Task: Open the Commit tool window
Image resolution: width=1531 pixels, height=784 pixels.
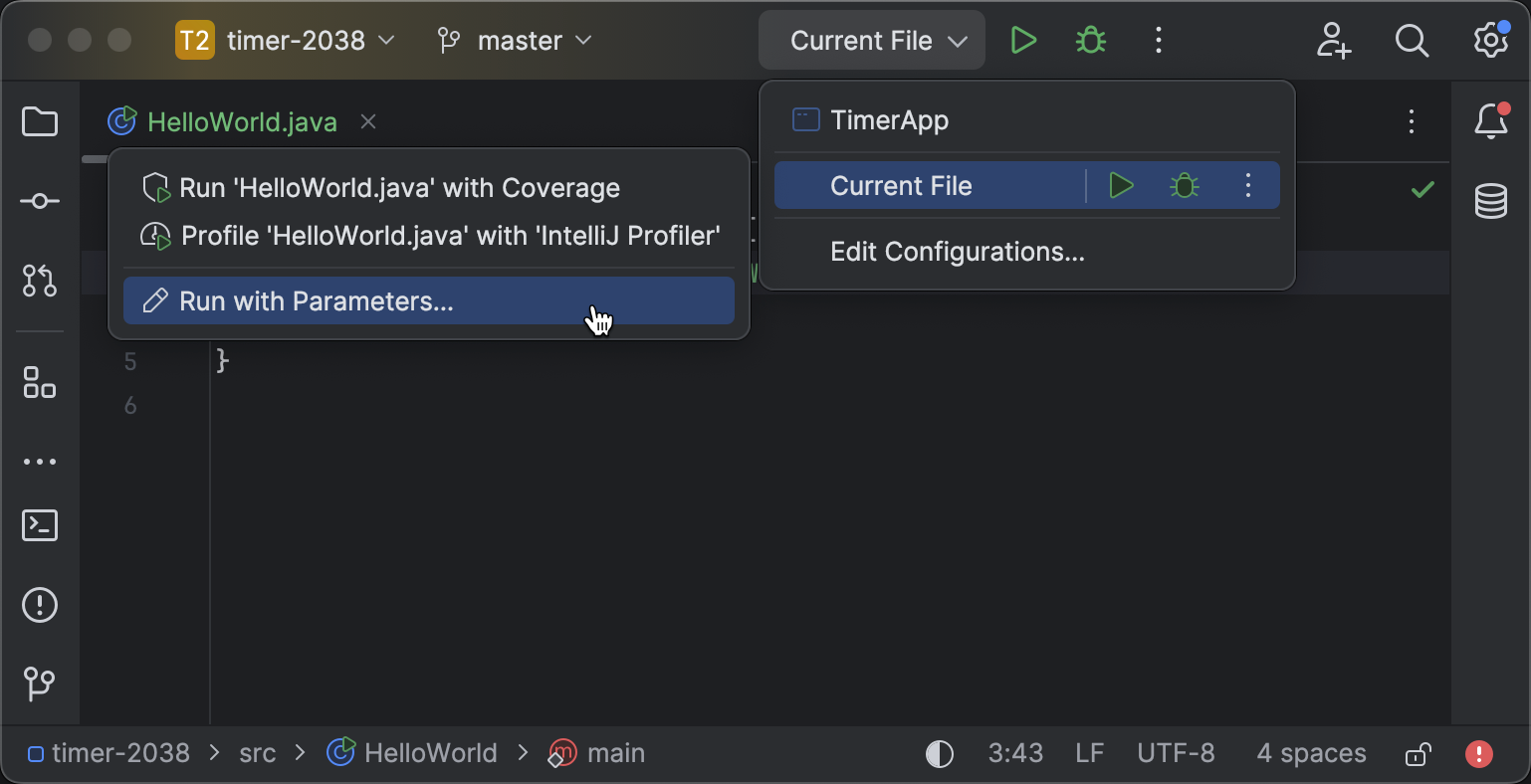Action: click(39, 200)
